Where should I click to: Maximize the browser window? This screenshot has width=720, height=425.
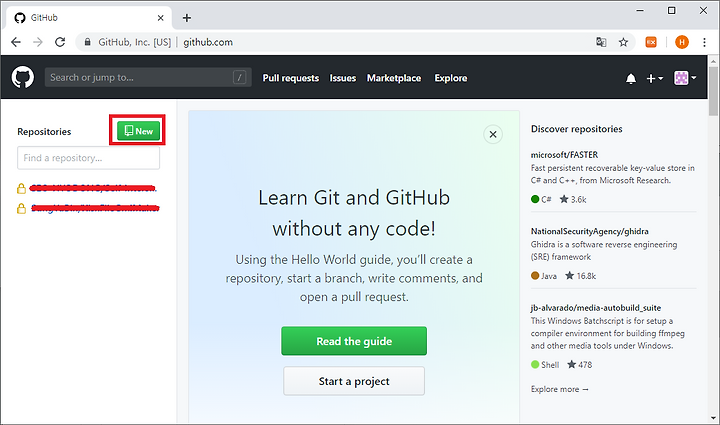671,10
